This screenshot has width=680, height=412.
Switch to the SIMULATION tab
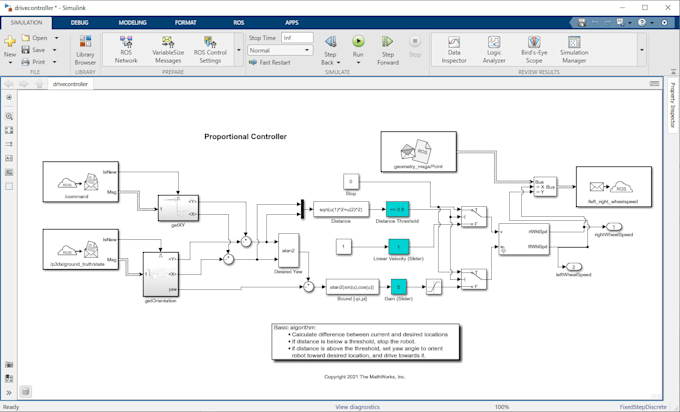pyautogui.click(x=26, y=23)
